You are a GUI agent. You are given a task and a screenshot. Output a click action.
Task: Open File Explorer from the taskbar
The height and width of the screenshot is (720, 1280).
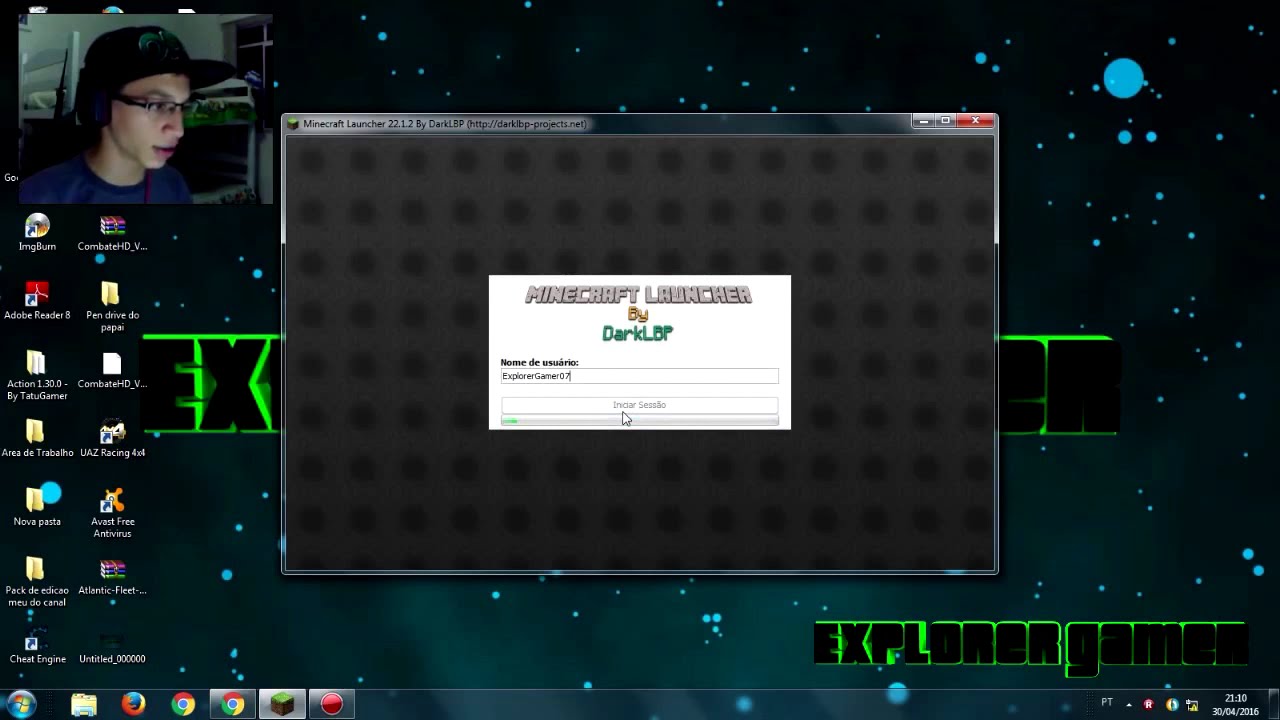point(84,705)
